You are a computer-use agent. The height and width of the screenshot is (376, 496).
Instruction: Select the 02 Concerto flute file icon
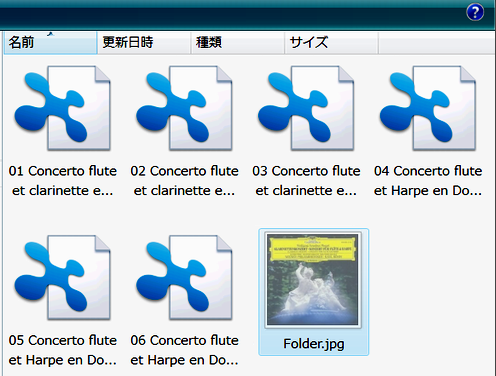coord(184,108)
